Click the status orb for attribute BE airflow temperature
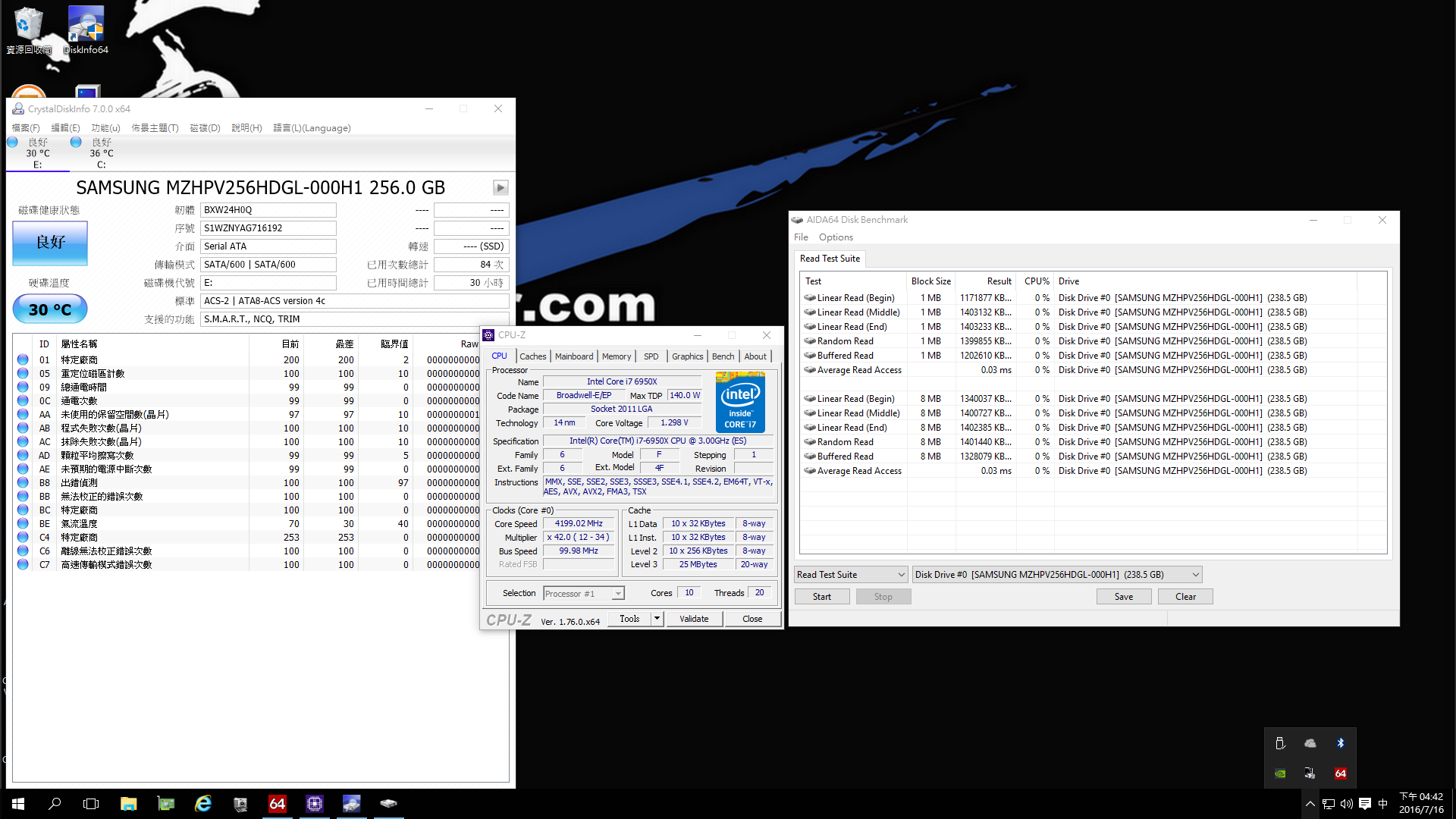This screenshot has width=1456, height=819. pos(23,523)
